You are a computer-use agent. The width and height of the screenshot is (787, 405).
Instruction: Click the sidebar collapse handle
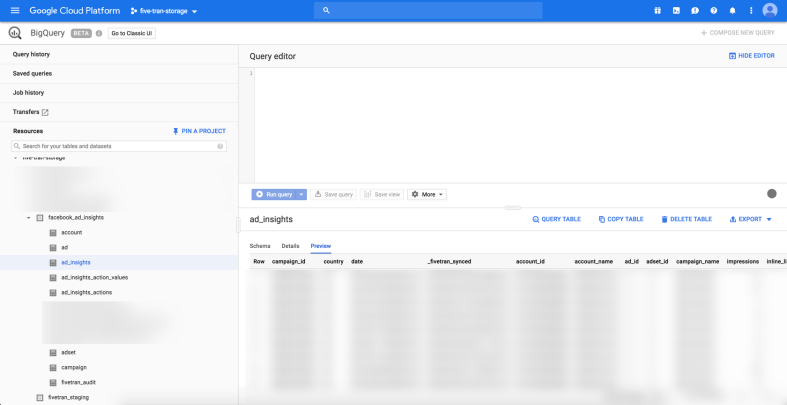[x=238, y=225]
